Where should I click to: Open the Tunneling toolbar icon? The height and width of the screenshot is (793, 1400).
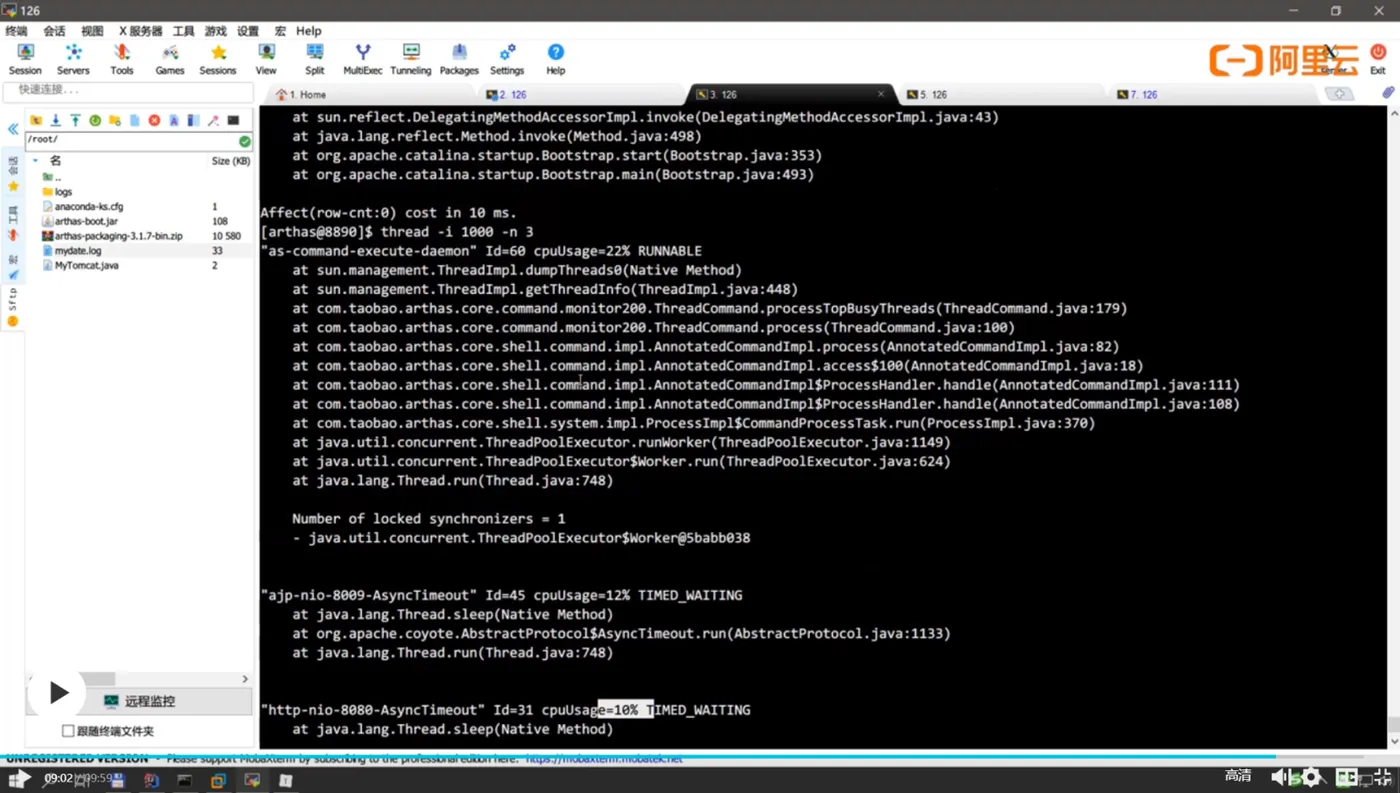click(411, 59)
